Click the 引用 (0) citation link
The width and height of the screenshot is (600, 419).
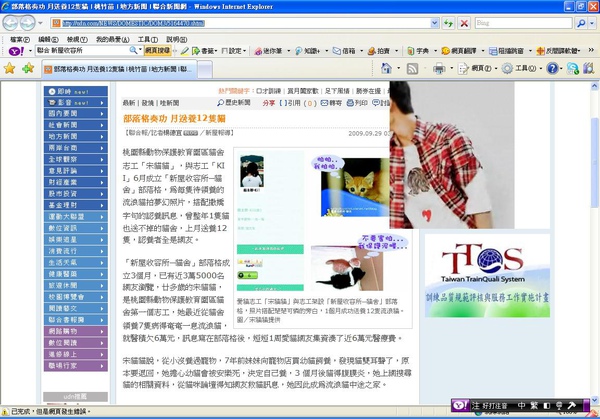click(x=298, y=103)
